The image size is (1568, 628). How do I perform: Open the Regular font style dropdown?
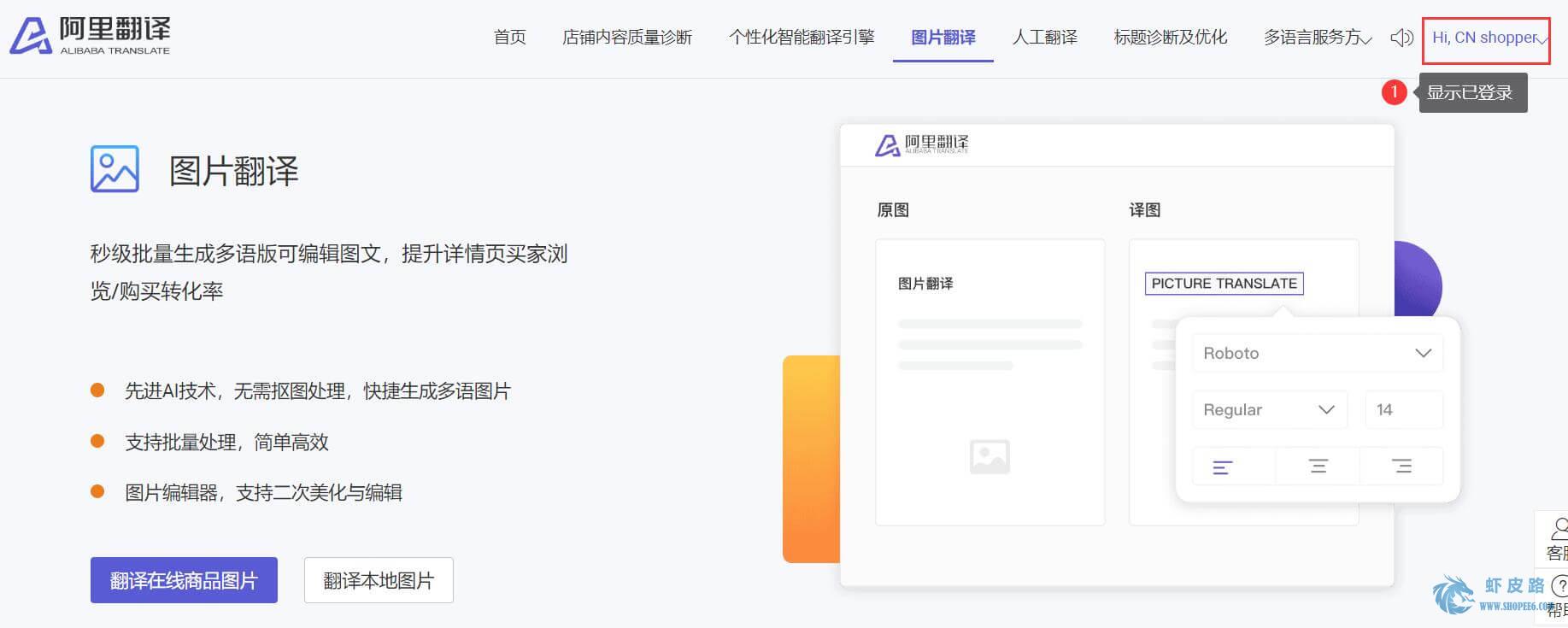click(1269, 409)
